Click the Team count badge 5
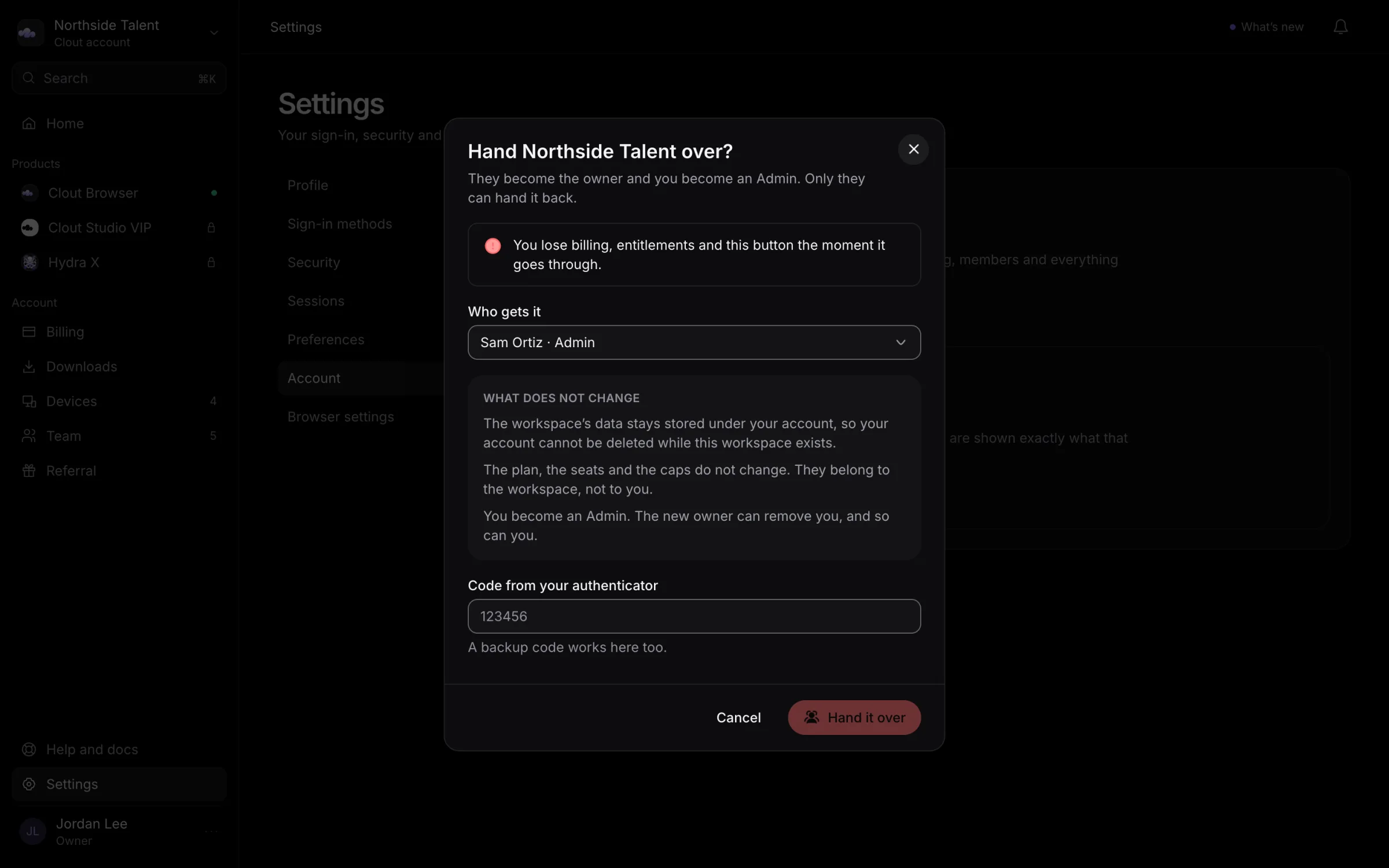Image resolution: width=1389 pixels, height=868 pixels. coord(213,436)
